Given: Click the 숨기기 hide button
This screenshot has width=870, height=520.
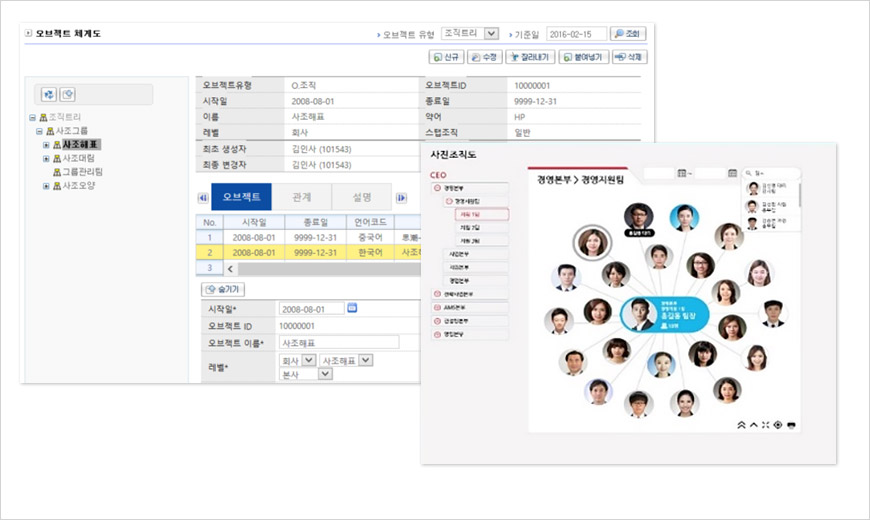Looking at the screenshot, I should pos(224,289).
